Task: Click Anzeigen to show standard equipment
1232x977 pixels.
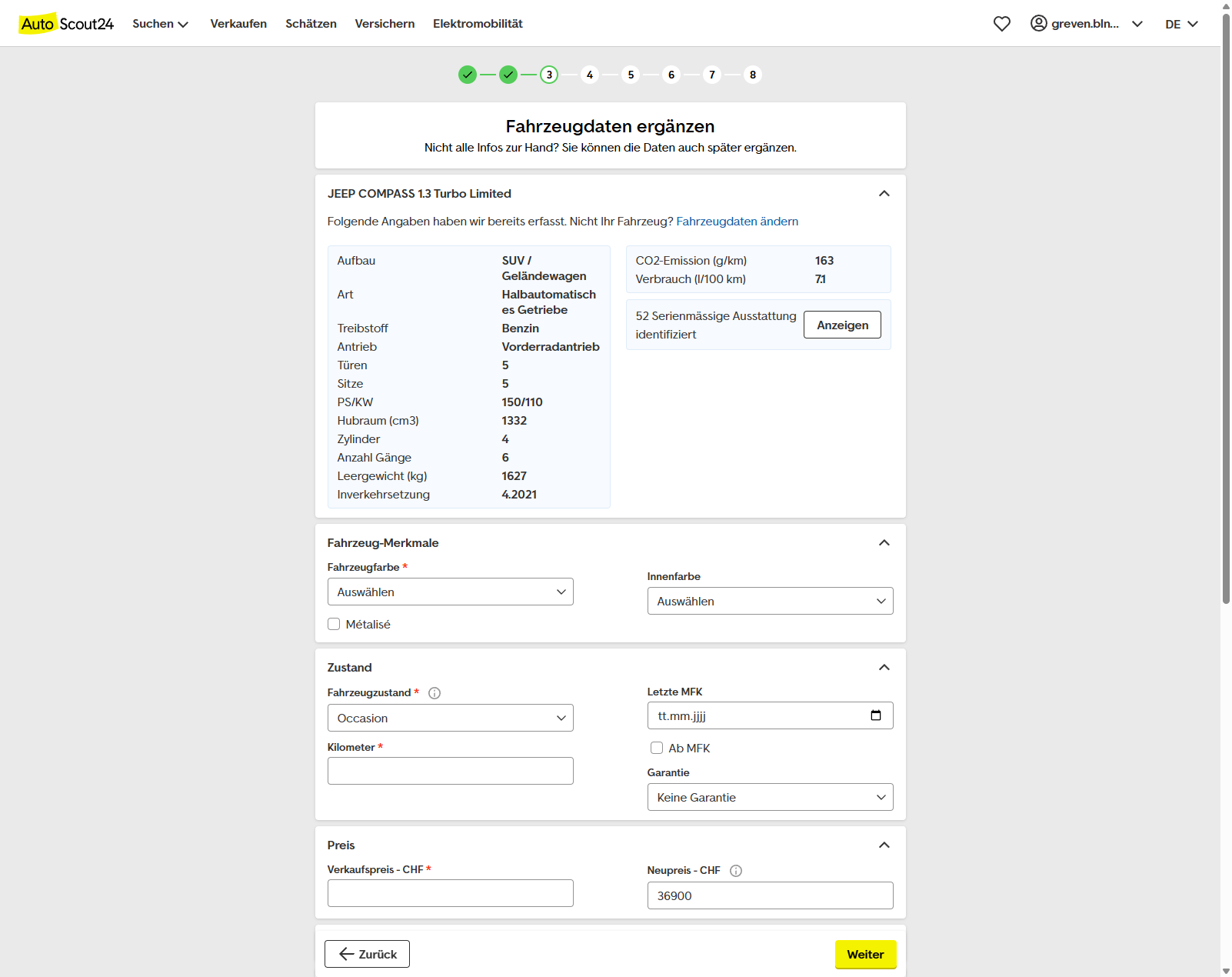Action: point(843,325)
